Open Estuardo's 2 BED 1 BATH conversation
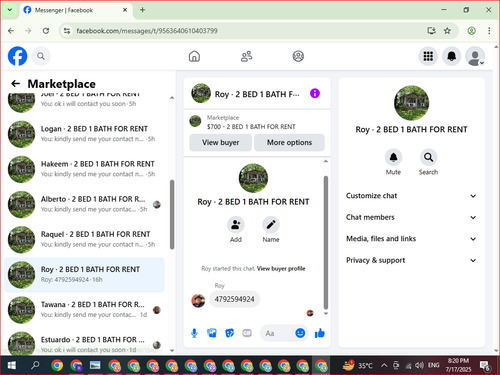 (84, 343)
